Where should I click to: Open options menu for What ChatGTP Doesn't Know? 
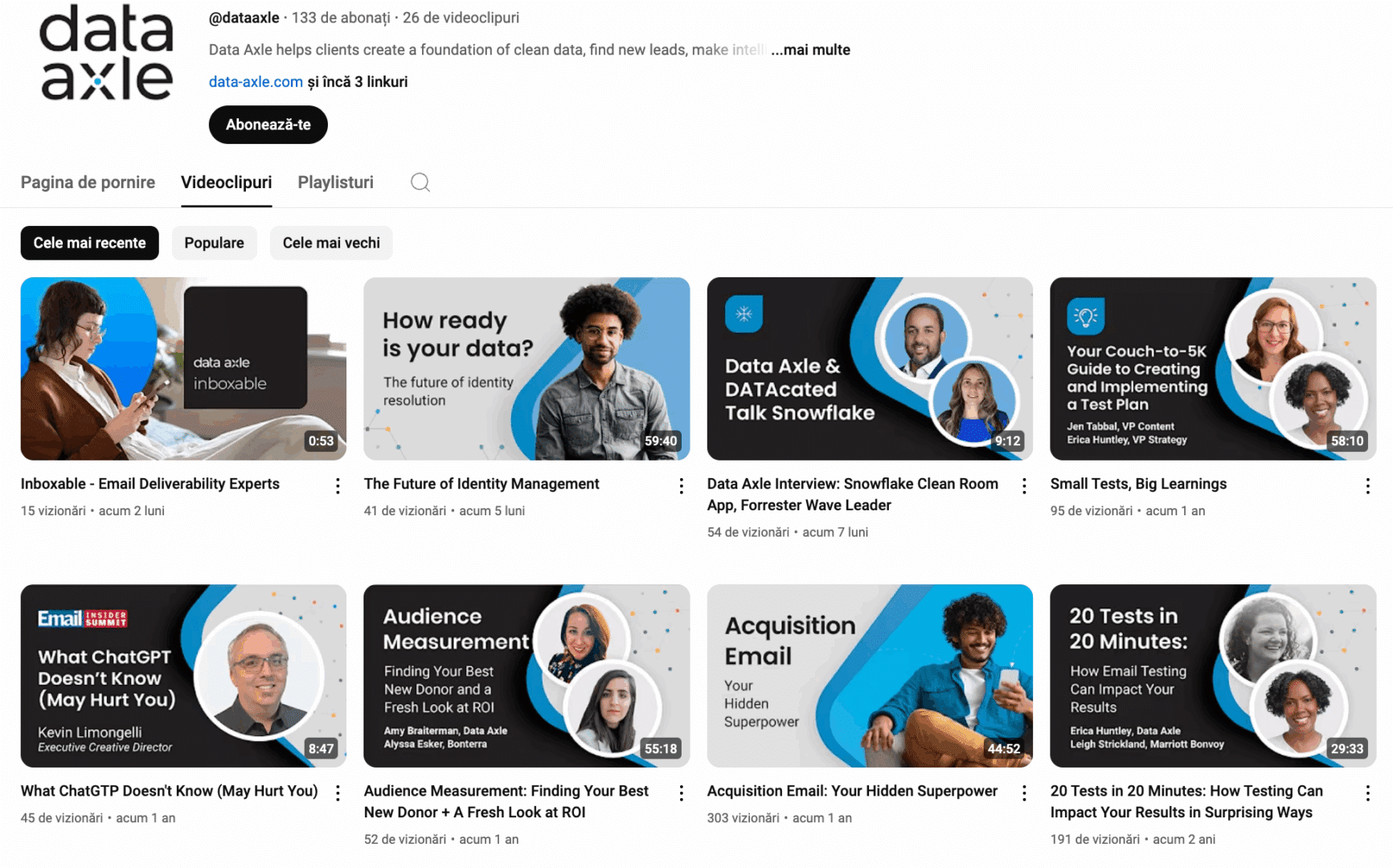coord(337,792)
